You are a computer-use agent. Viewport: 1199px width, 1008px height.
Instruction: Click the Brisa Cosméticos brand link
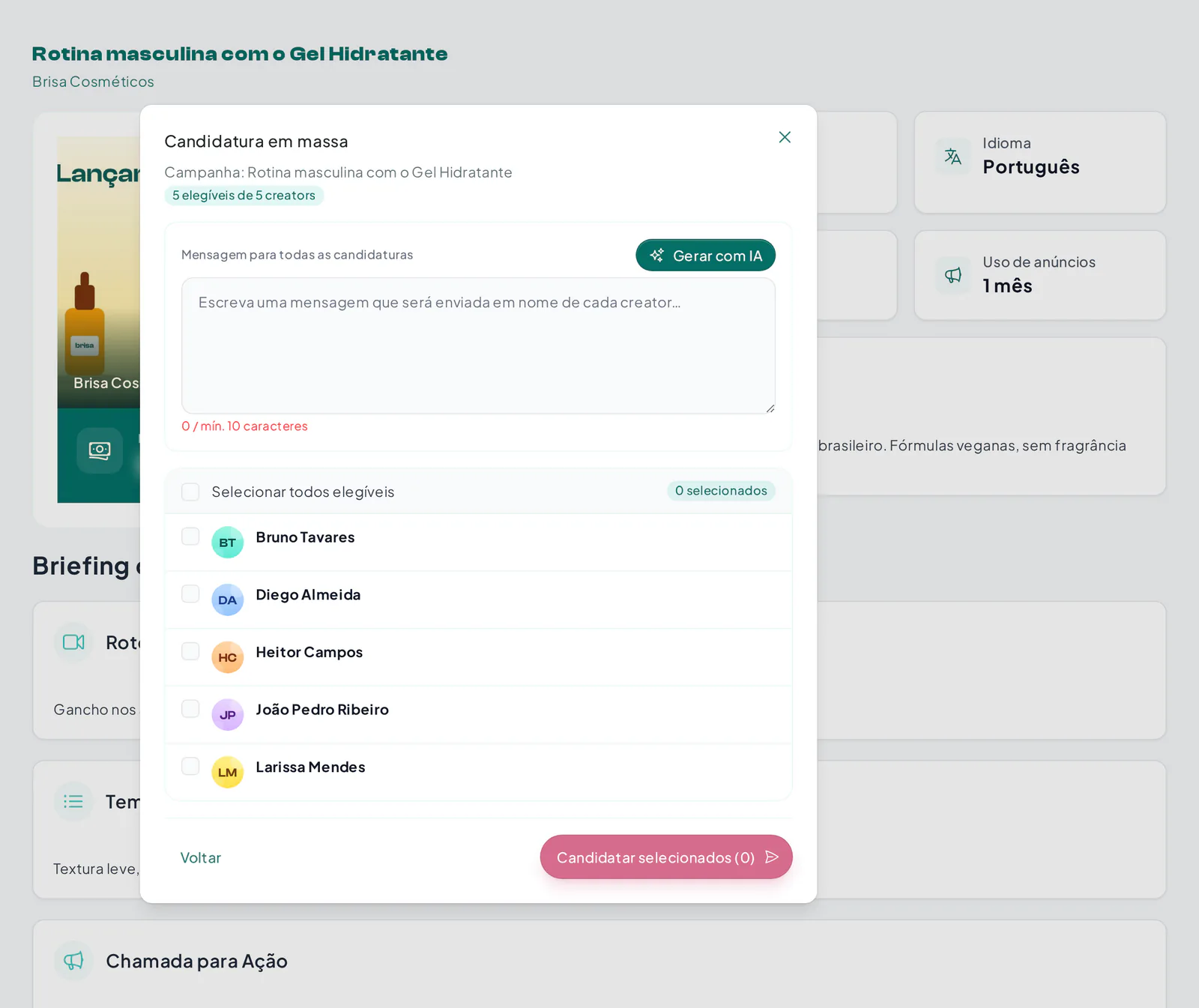coord(93,82)
